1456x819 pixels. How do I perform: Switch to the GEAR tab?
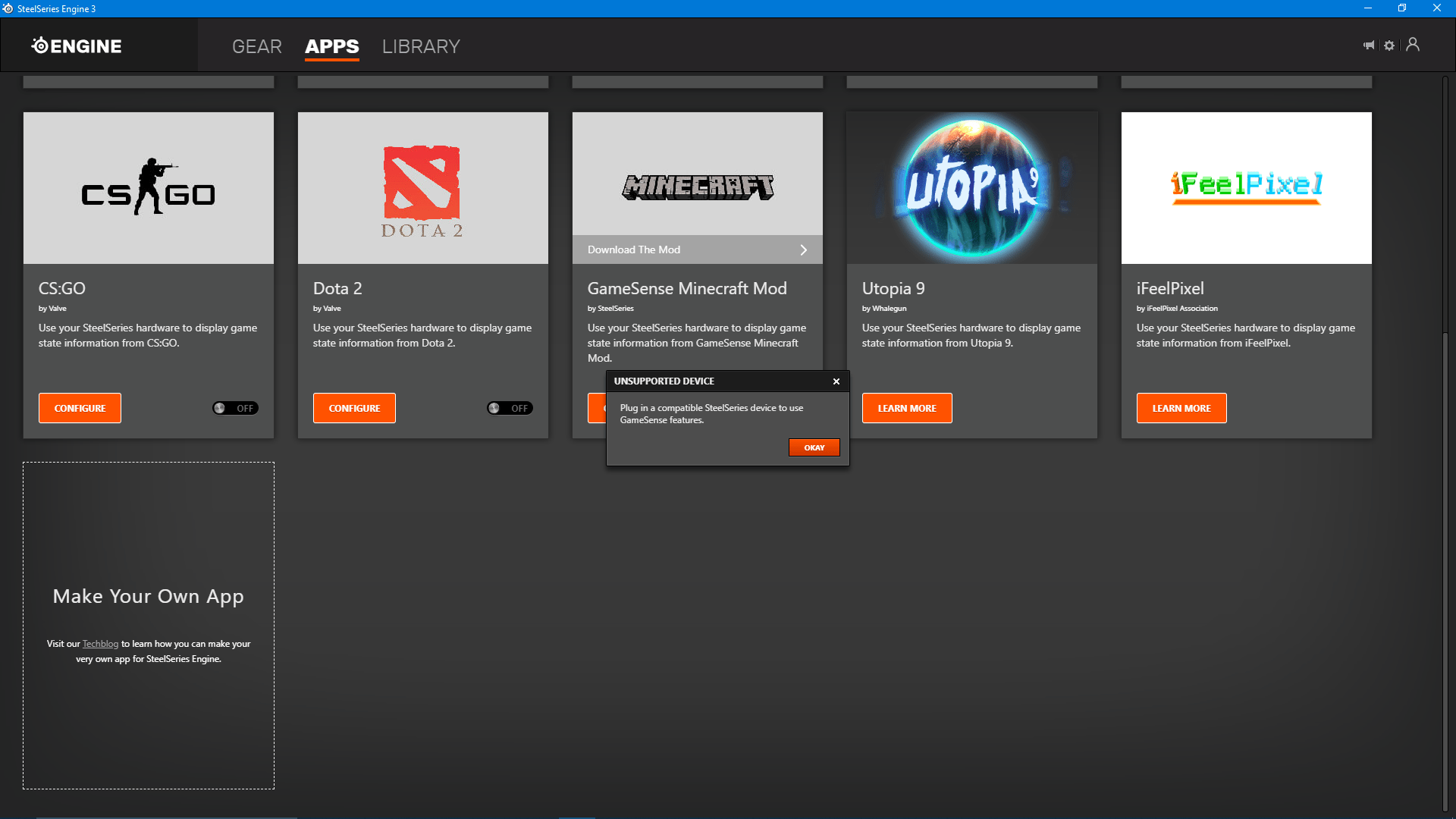pyautogui.click(x=257, y=46)
